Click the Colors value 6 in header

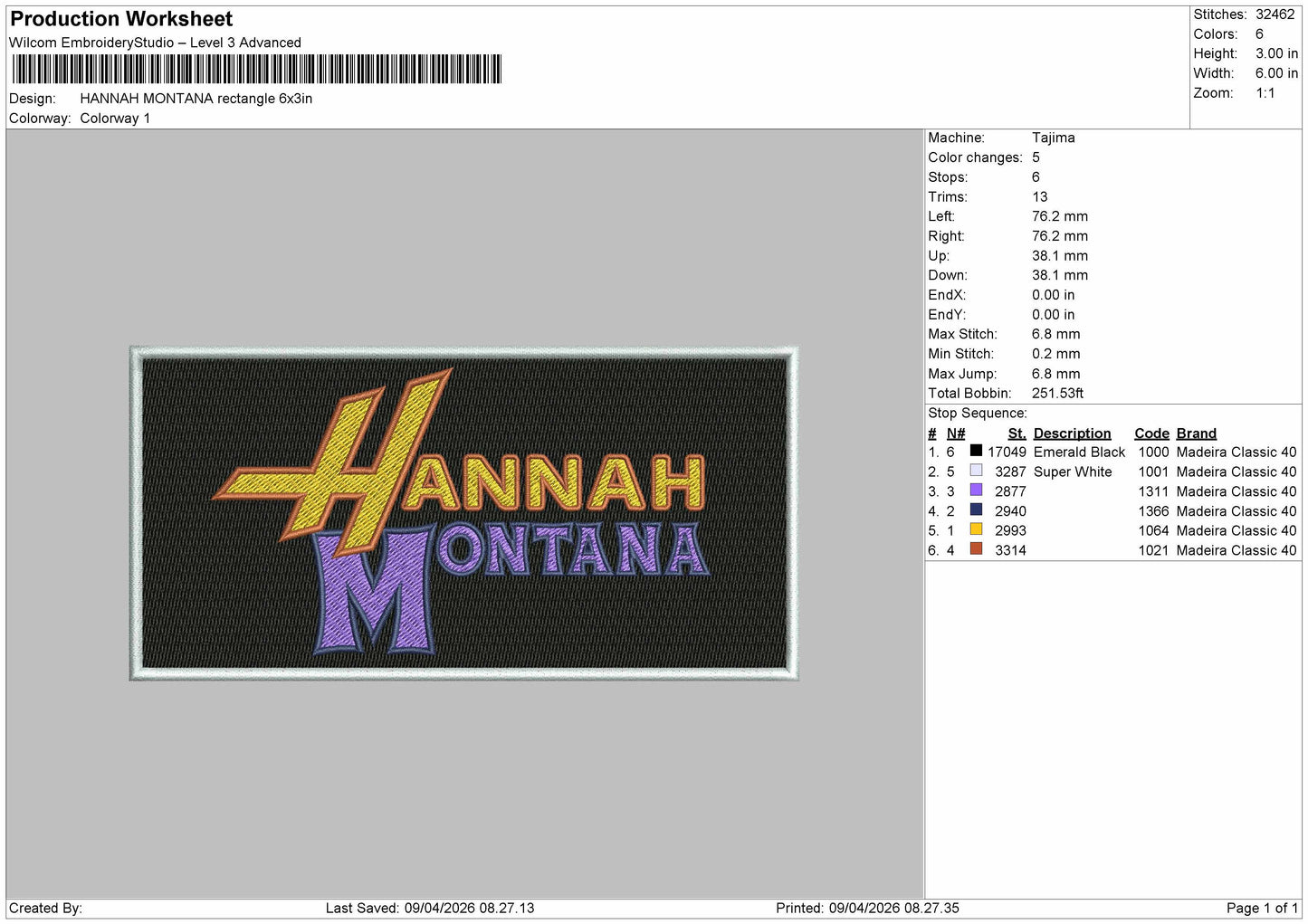click(x=1259, y=34)
